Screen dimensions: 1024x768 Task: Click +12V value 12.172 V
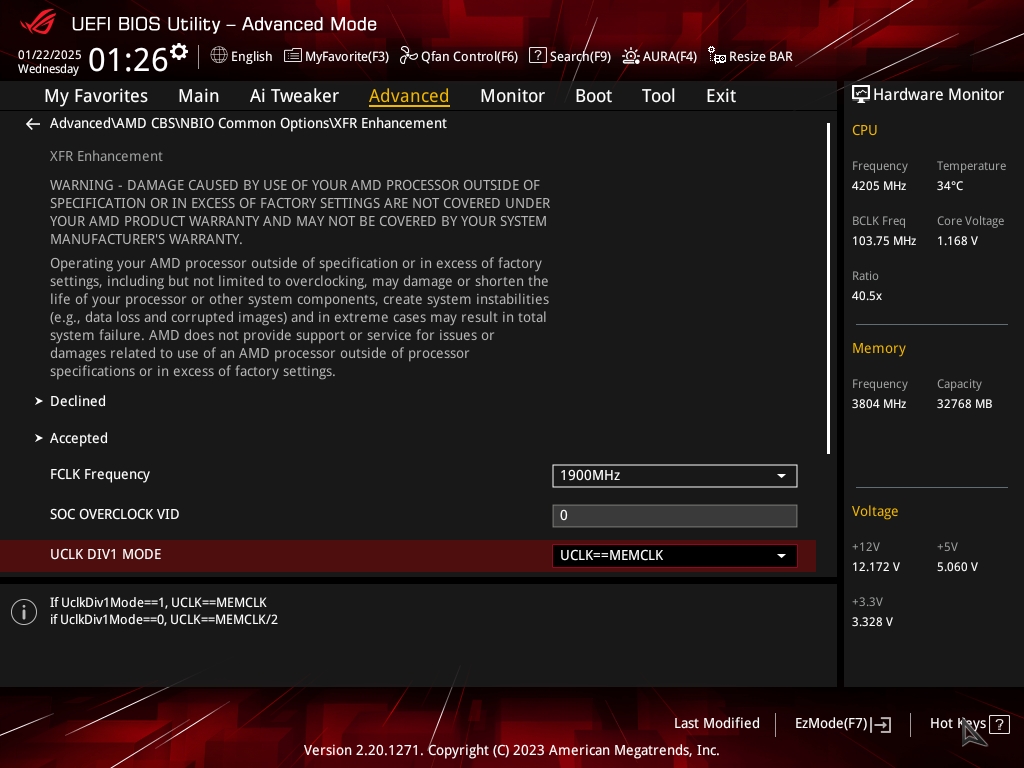click(x=876, y=567)
